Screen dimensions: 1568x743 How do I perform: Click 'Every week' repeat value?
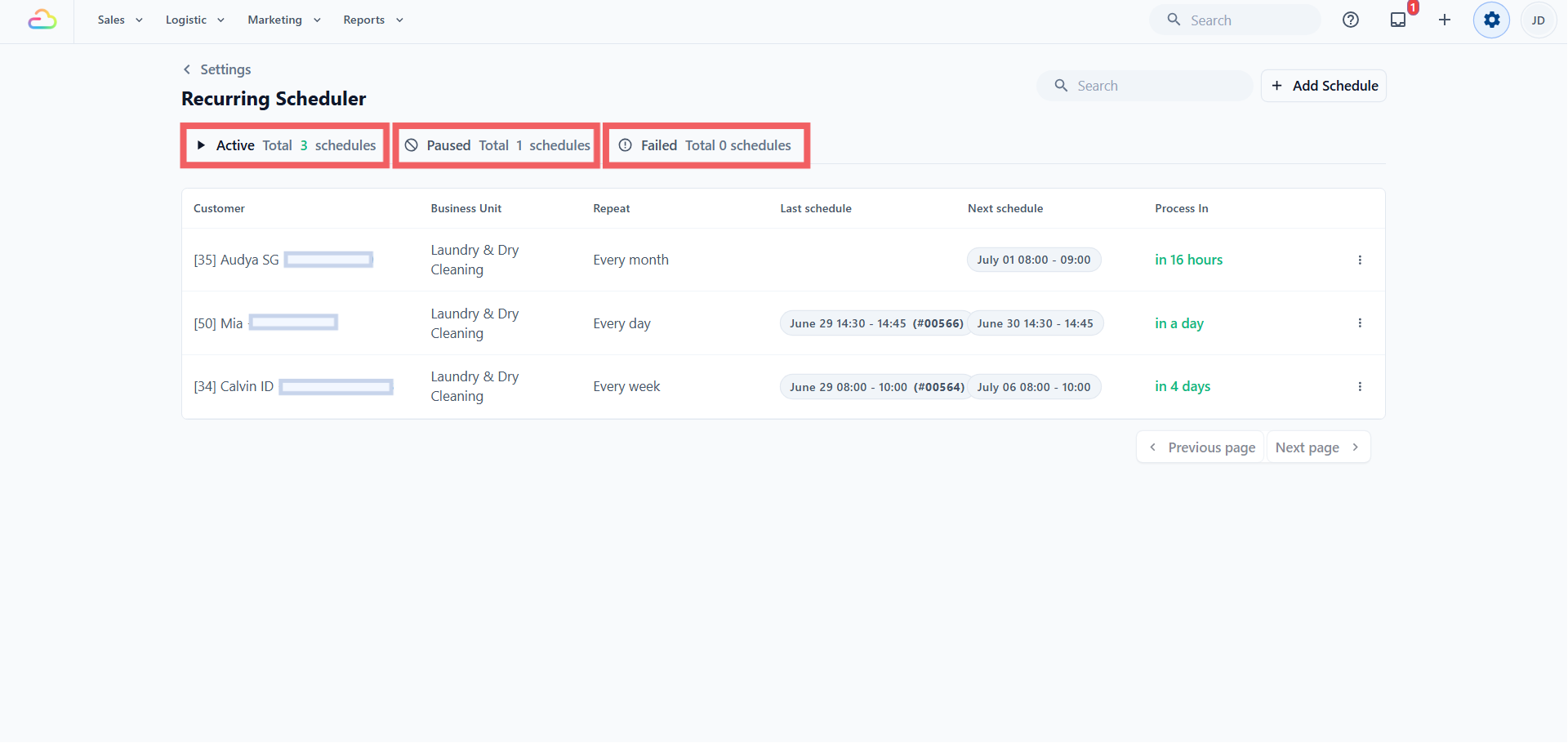click(626, 386)
